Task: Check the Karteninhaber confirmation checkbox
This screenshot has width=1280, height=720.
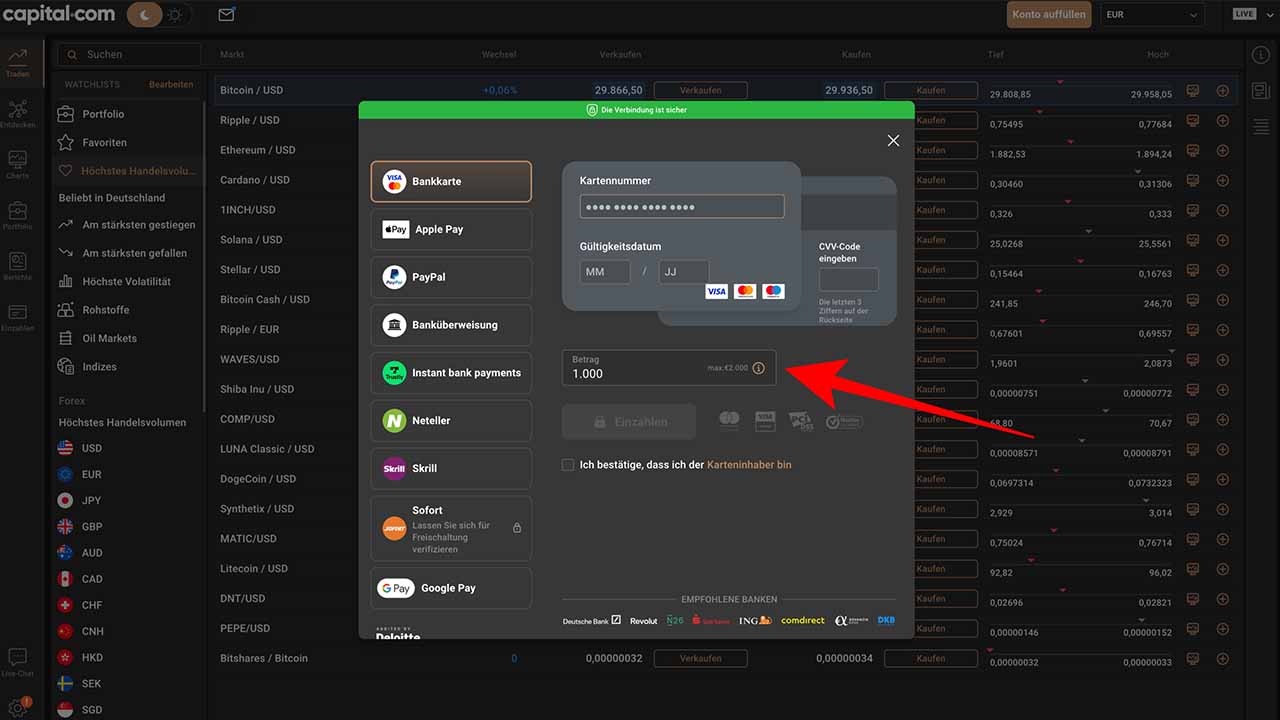Action: [568, 465]
